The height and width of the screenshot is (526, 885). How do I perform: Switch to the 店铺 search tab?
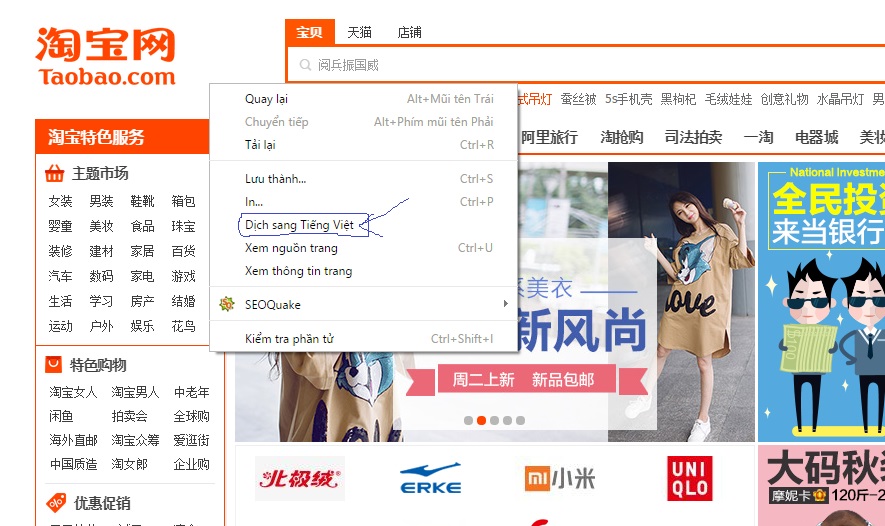(409, 32)
